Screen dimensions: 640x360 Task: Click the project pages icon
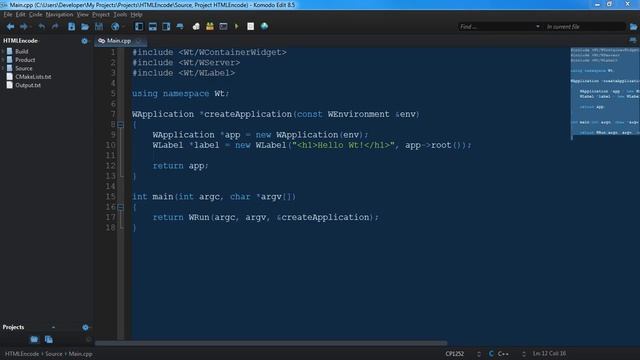tap(49, 340)
